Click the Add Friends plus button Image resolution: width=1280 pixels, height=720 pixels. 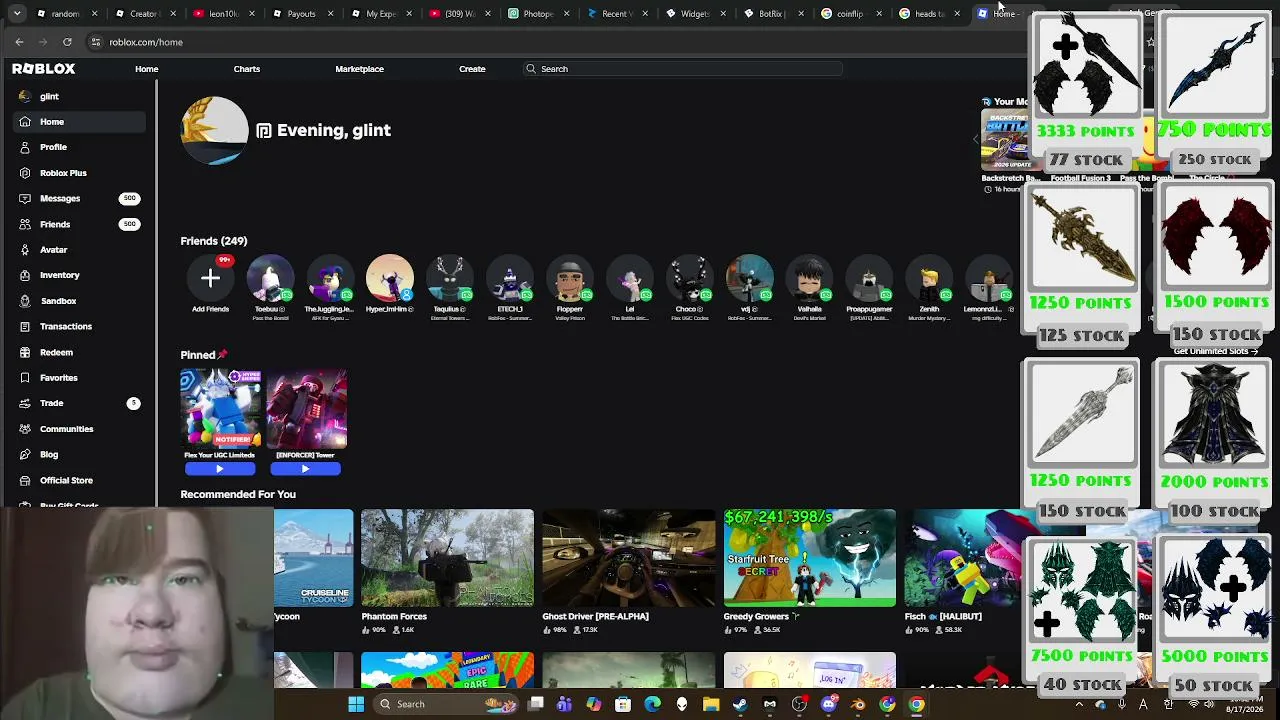210,278
